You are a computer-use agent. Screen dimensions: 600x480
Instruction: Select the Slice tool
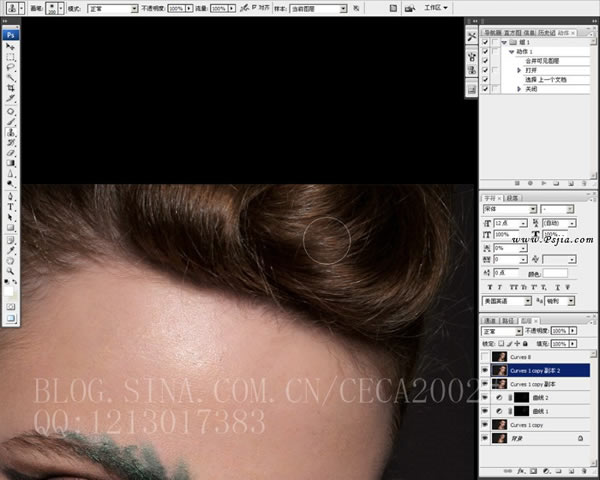pos(10,98)
